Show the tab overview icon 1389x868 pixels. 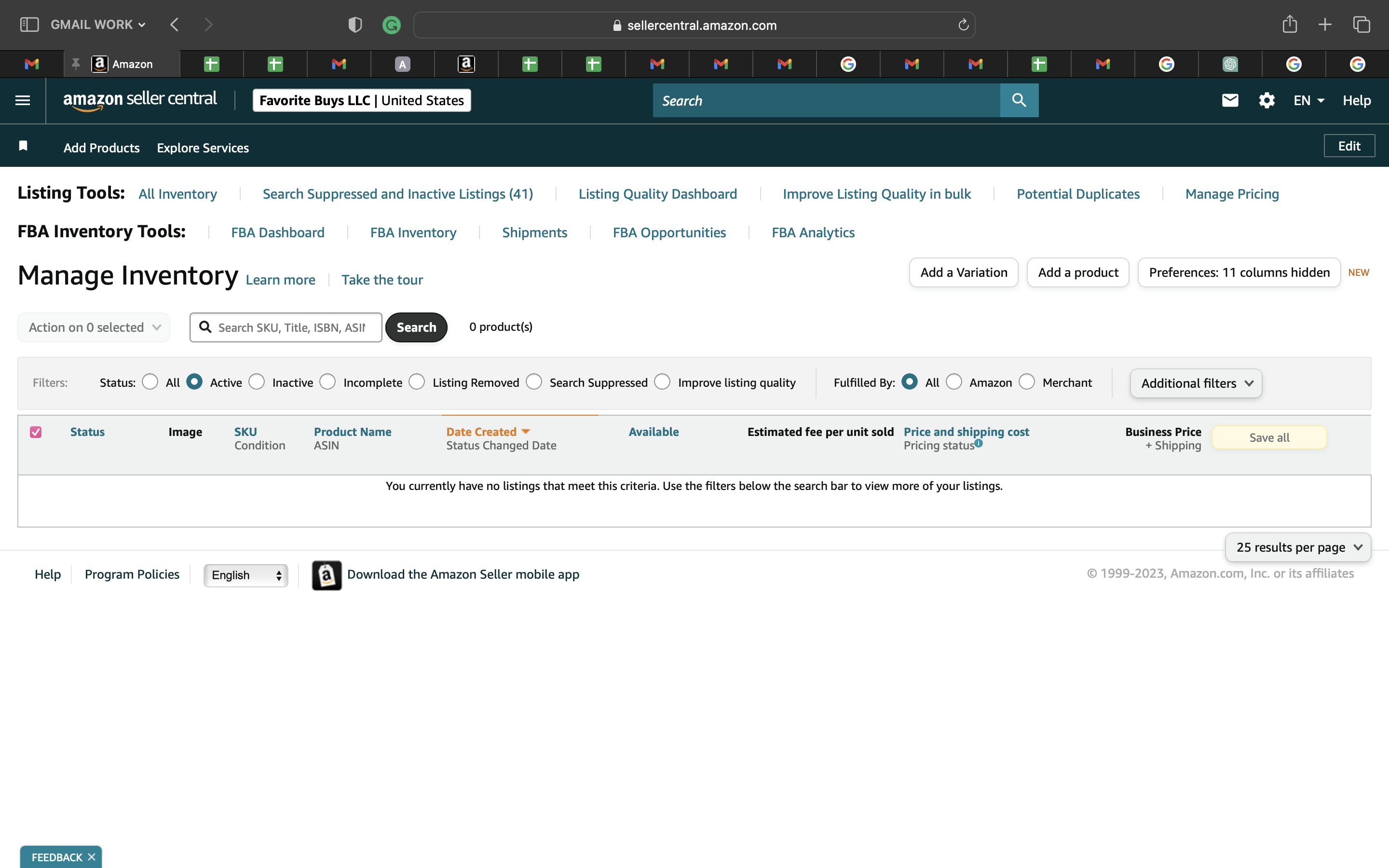coord(1362,25)
